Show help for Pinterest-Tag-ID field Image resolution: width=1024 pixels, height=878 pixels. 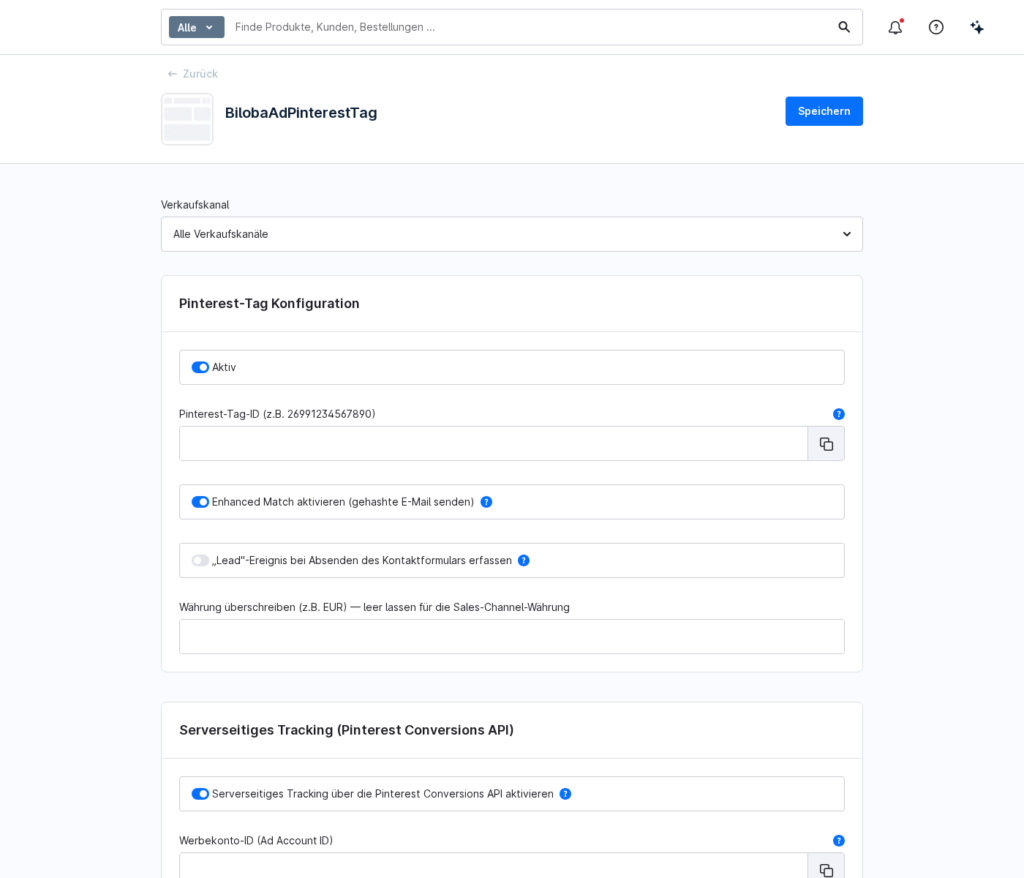click(839, 414)
